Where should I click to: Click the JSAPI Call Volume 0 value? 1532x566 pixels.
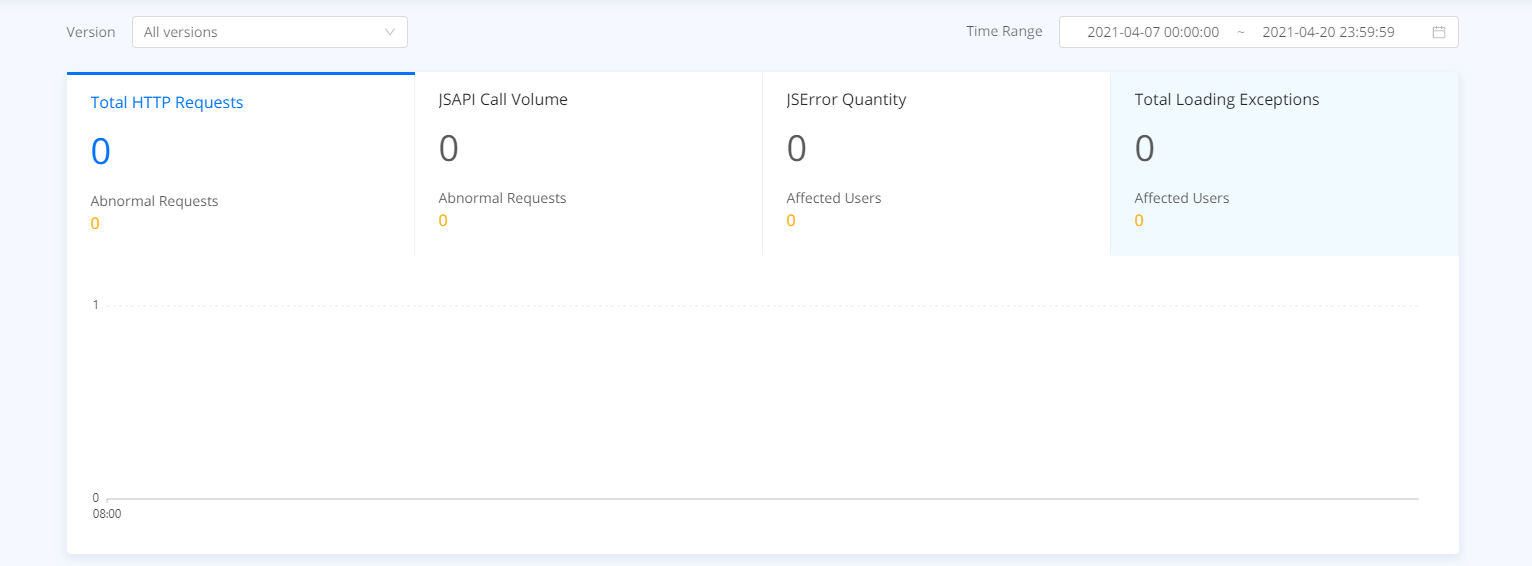coord(449,149)
